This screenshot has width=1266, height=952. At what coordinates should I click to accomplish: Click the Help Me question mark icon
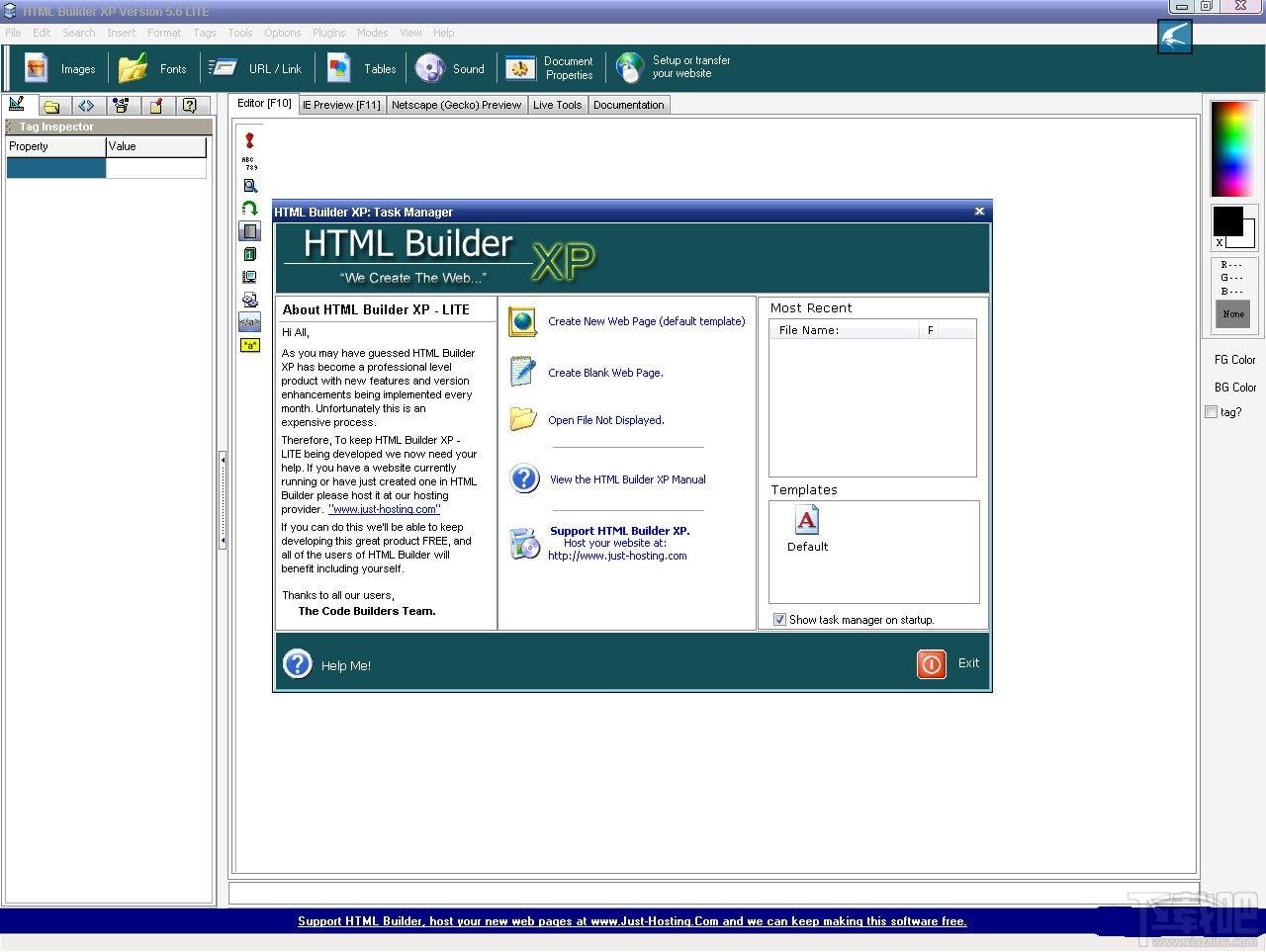tap(298, 664)
